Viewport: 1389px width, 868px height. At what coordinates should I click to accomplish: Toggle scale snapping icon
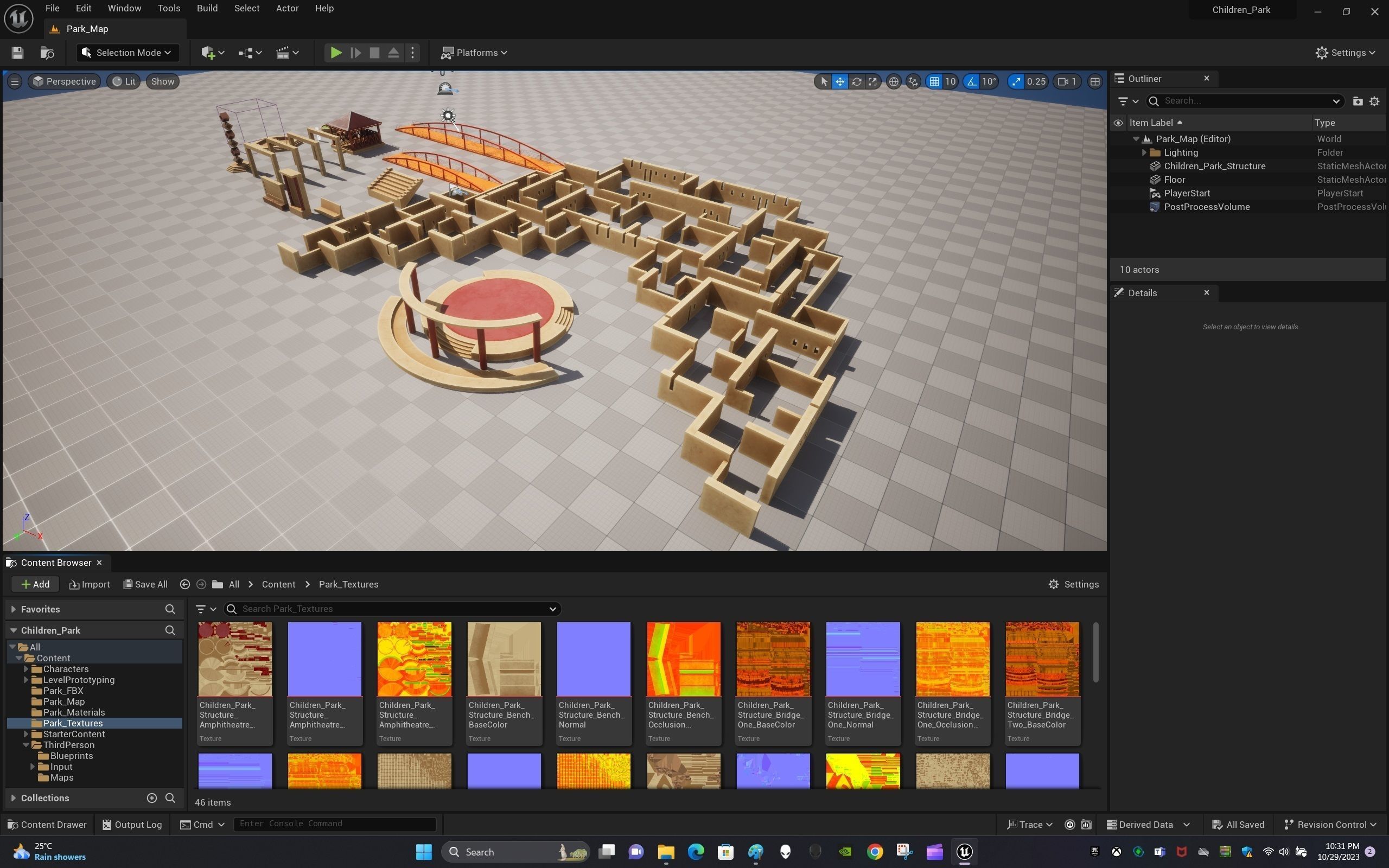click(1016, 81)
